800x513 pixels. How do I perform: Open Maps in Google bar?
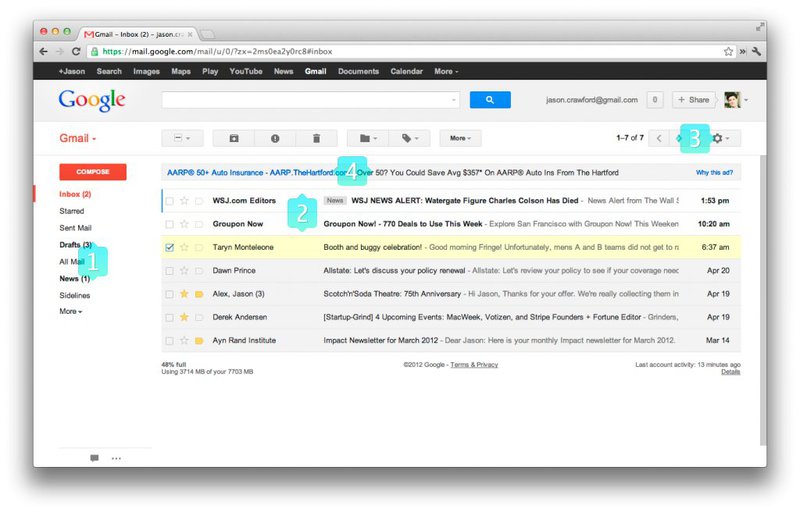(x=181, y=71)
